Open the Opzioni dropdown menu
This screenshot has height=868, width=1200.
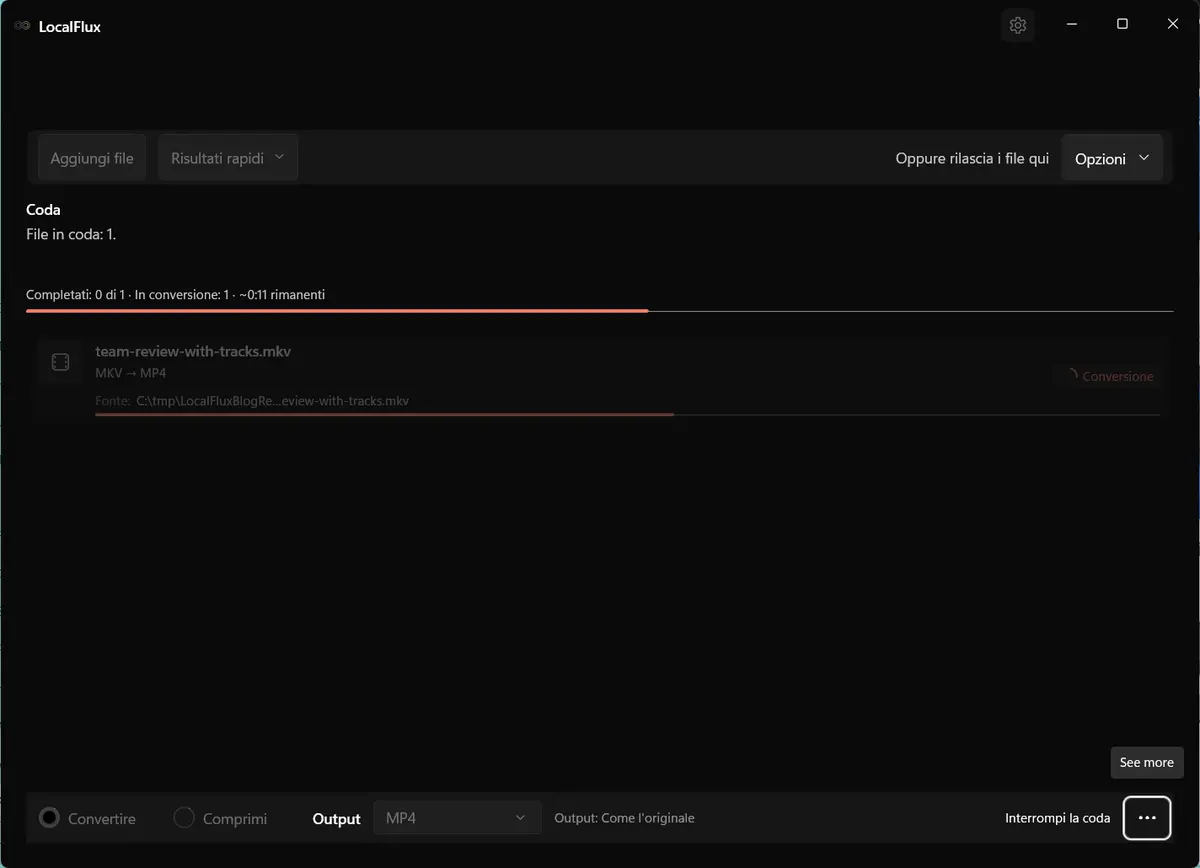(1112, 158)
